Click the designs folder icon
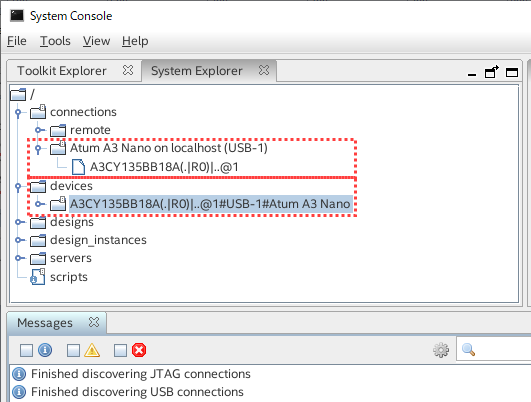 38,222
